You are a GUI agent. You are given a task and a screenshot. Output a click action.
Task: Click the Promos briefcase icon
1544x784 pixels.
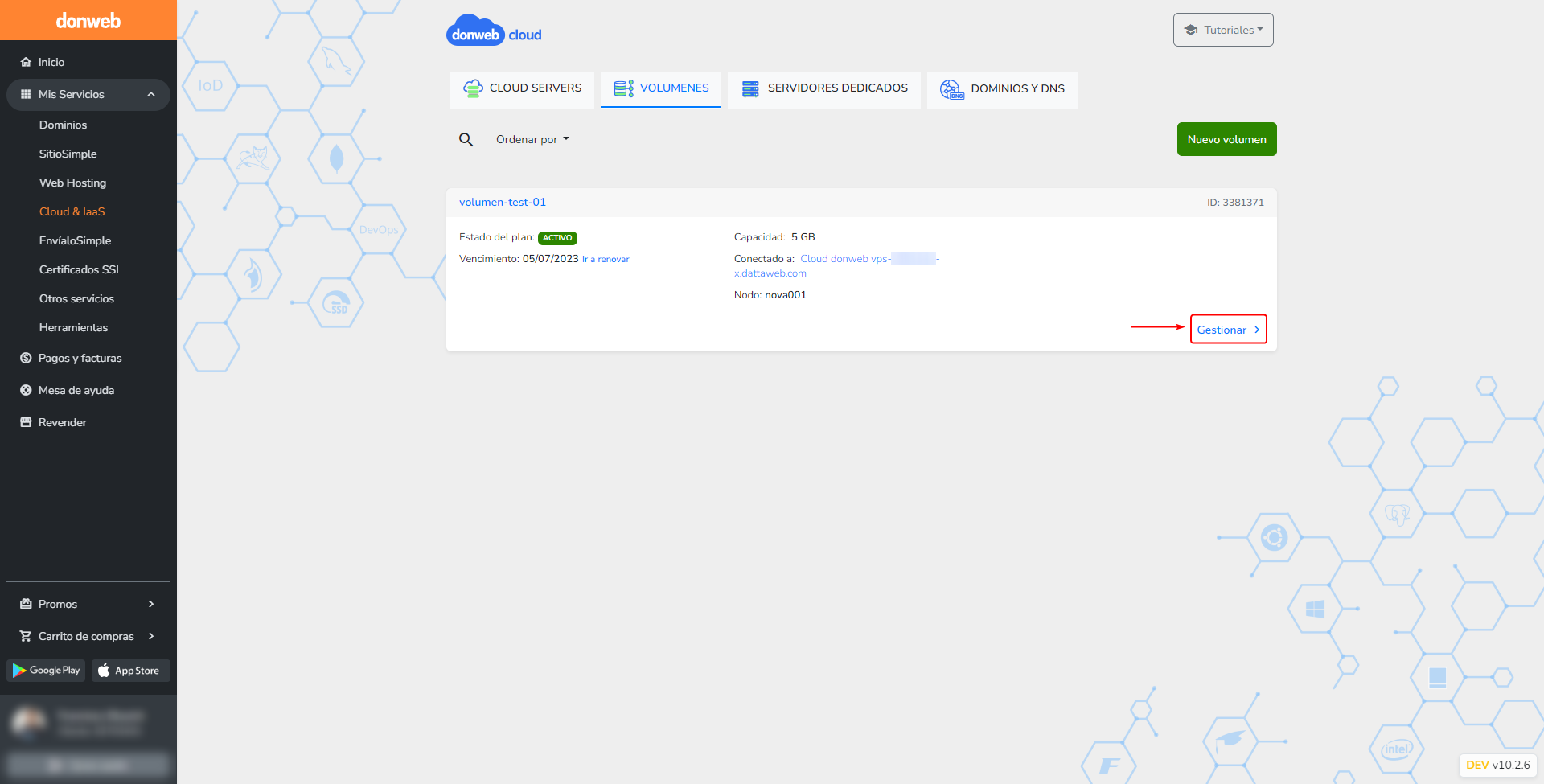pyautogui.click(x=26, y=604)
